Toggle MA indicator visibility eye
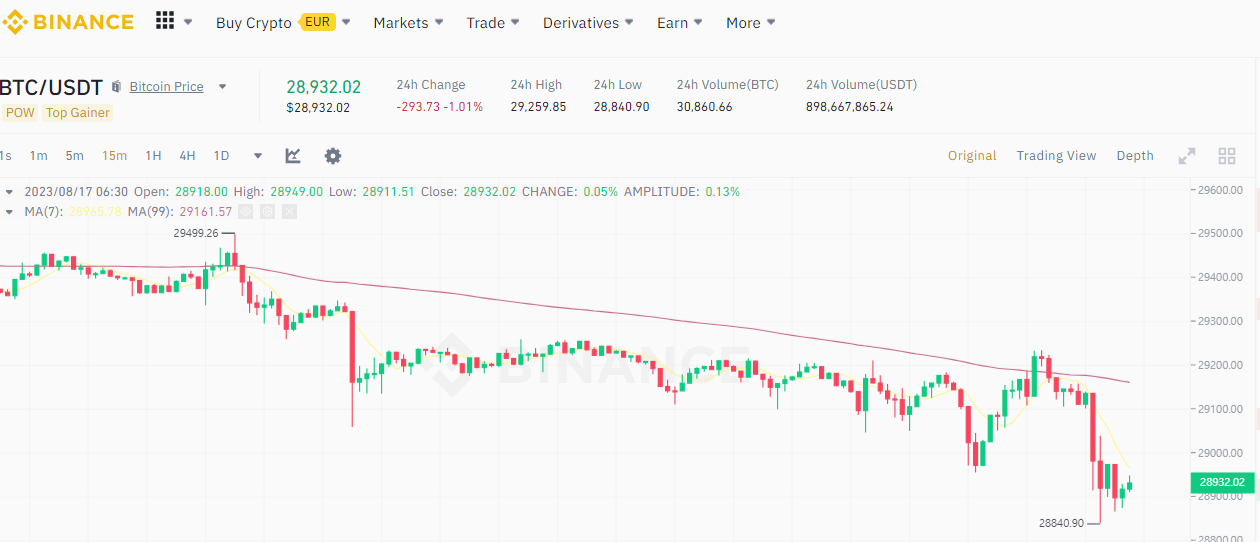This screenshot has height=542, width=1260. (245, 211)
